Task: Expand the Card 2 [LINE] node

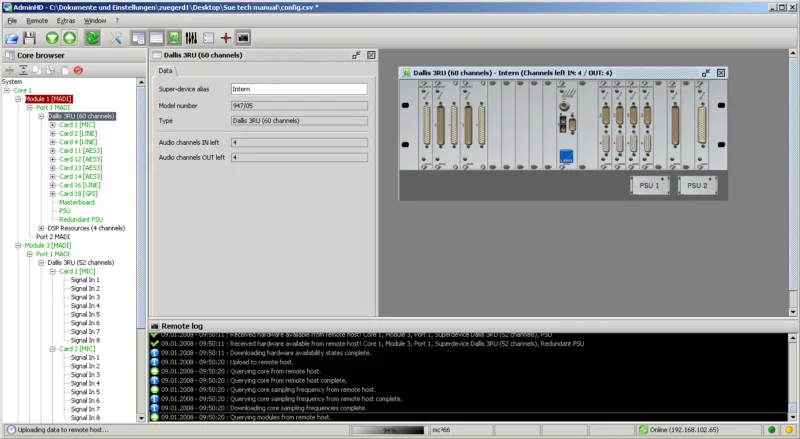Action: point(53,134)
